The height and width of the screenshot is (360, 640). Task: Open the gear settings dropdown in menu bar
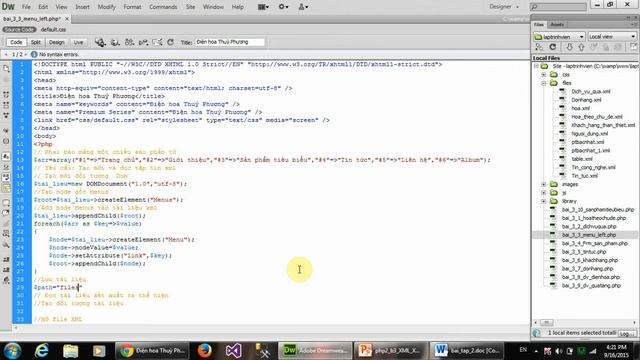coord(283,7)
